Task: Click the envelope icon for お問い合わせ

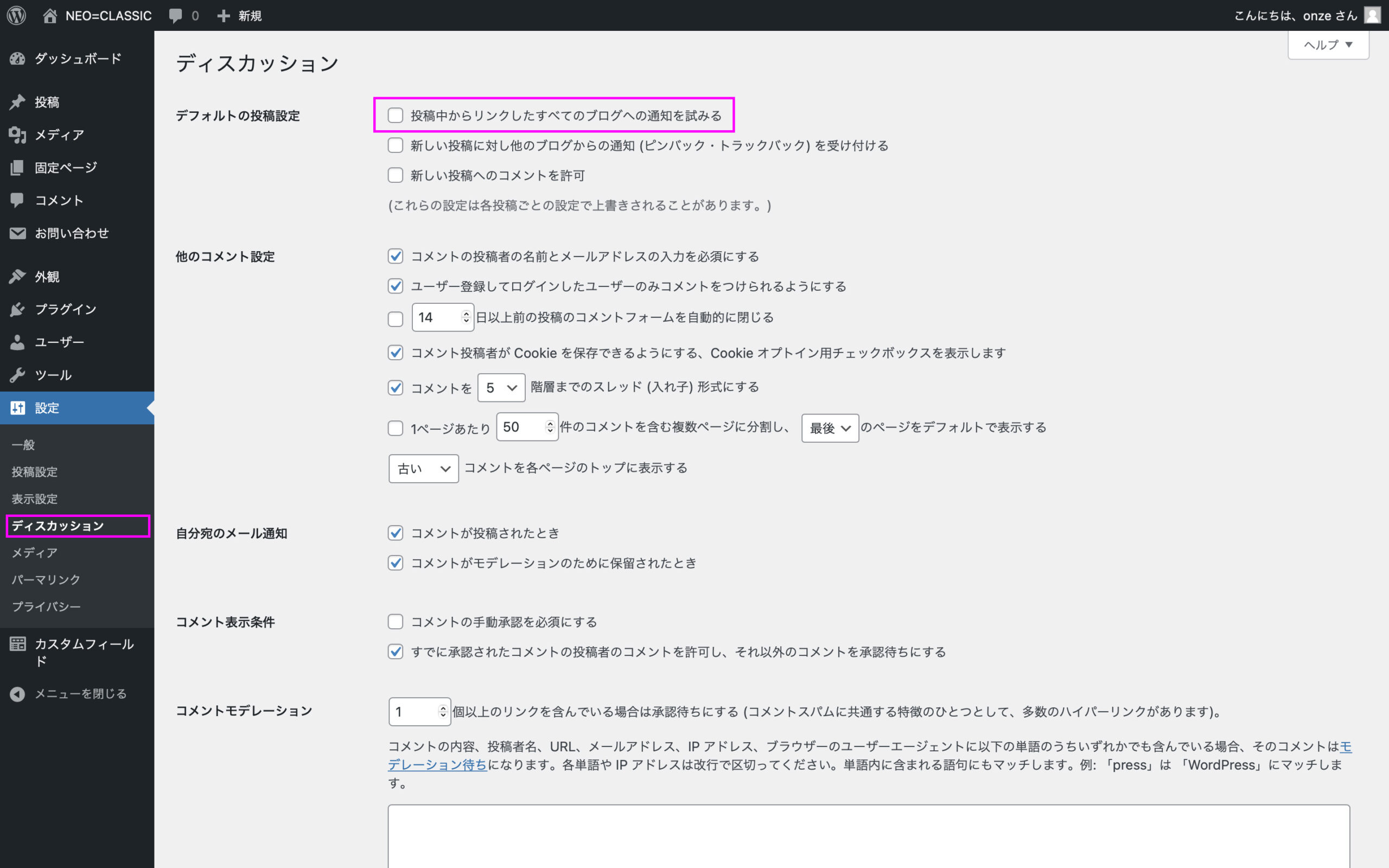Action: (x=17, y=233)
